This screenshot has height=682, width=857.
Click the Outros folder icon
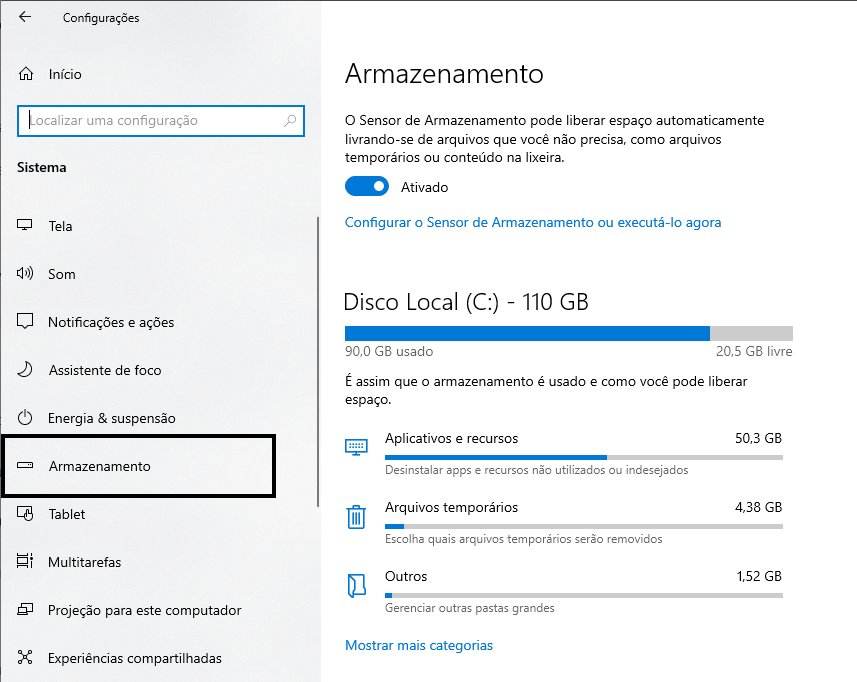356,586
